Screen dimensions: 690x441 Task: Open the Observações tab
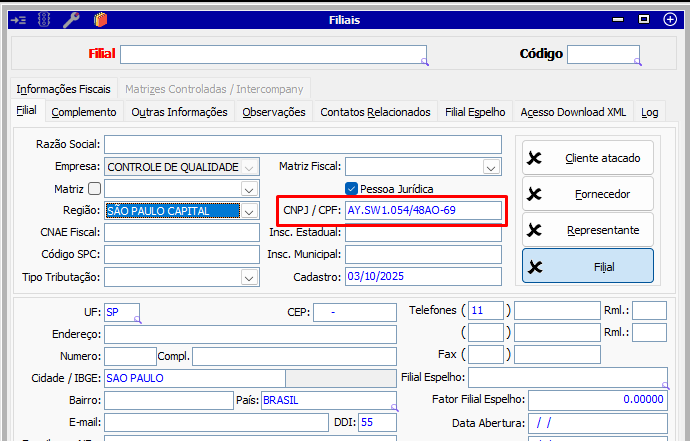tap(274, 112)
